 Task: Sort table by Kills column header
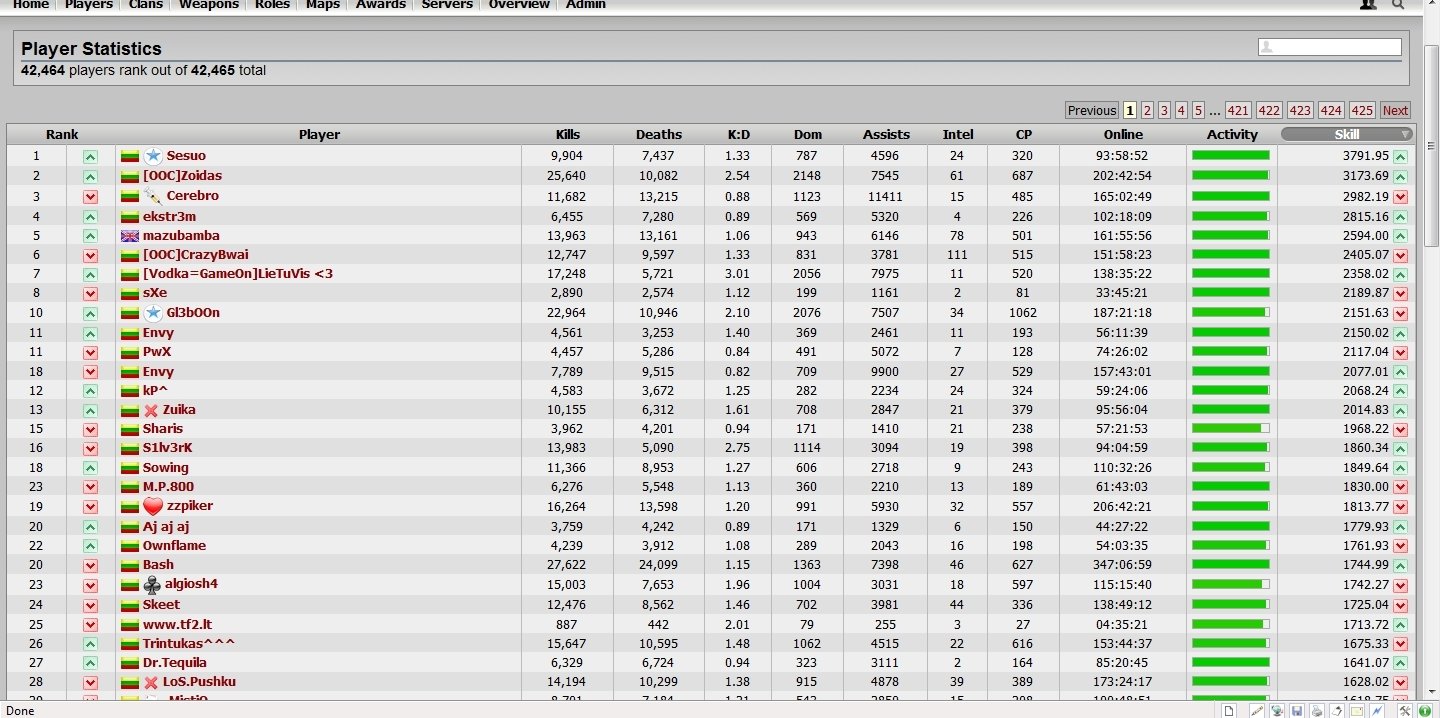tap(567, 135)
